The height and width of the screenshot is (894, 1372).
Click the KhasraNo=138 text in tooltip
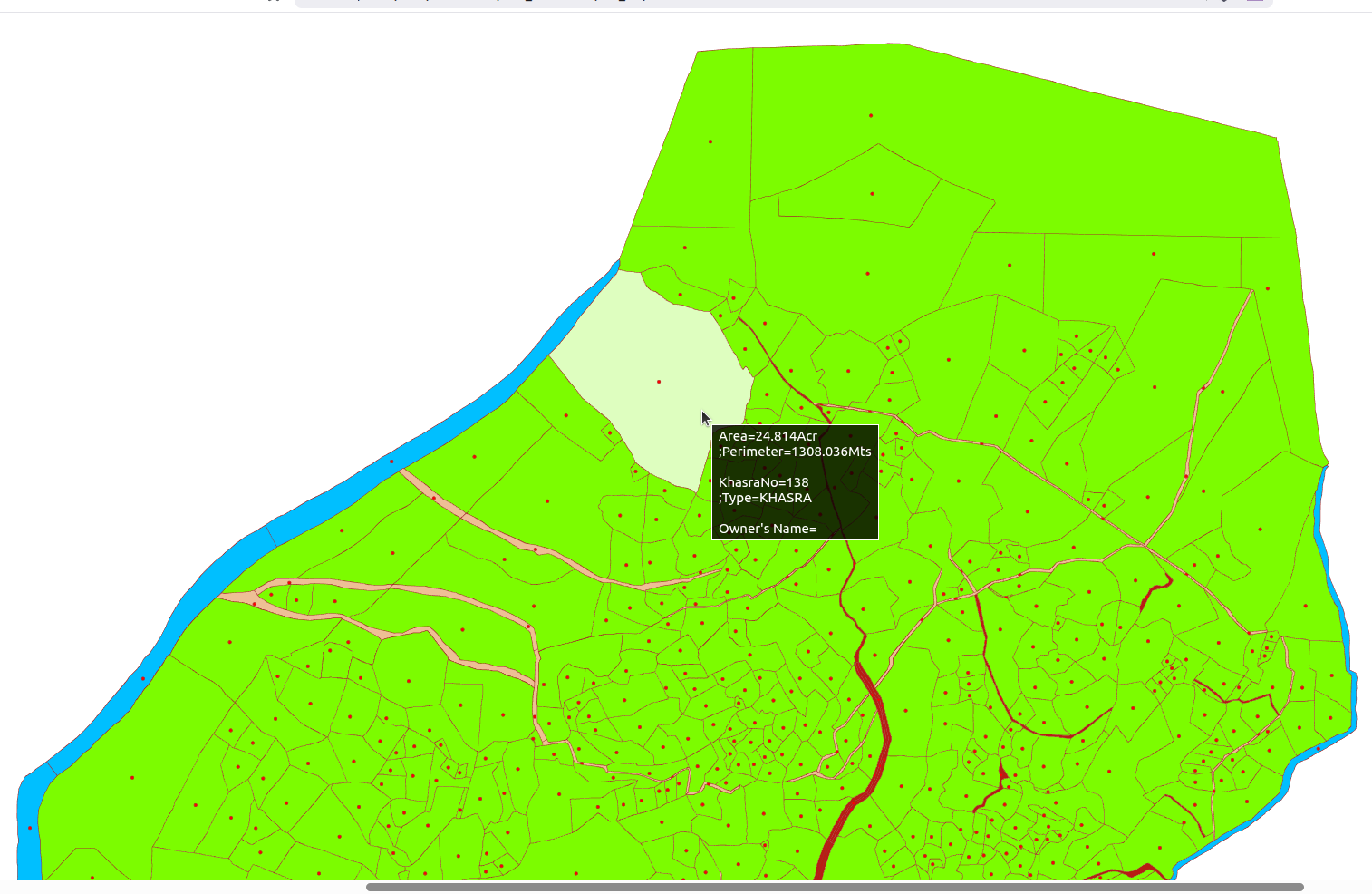click(763, 482)
